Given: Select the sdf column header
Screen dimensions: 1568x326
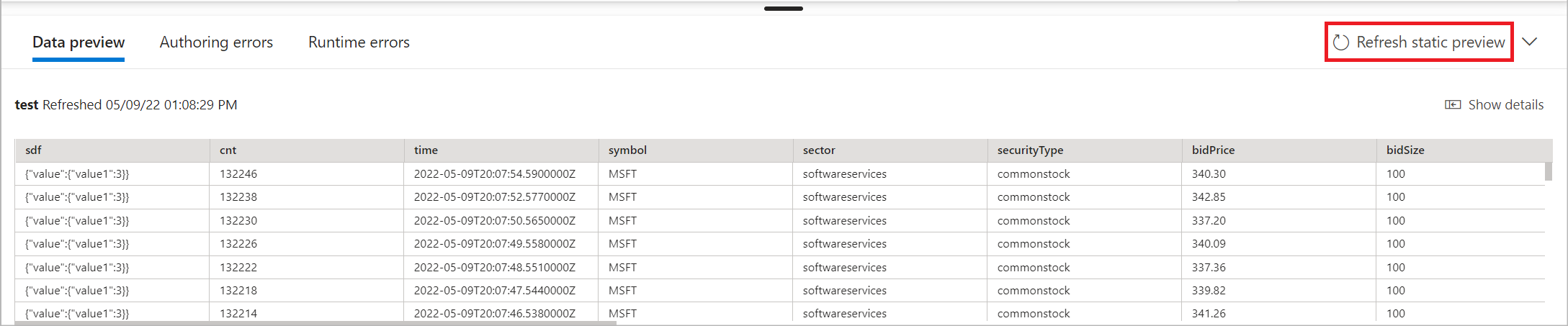Looking at the screenshot, I should click(x=112, y=150).
